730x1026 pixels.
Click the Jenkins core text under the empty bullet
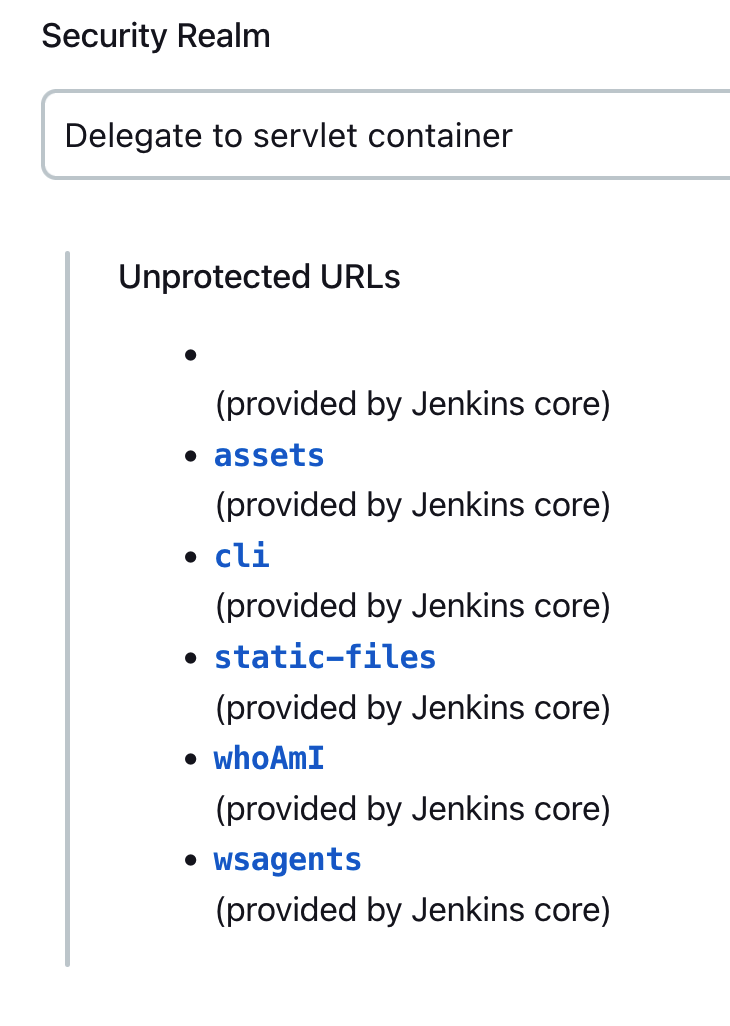[412, 405]
